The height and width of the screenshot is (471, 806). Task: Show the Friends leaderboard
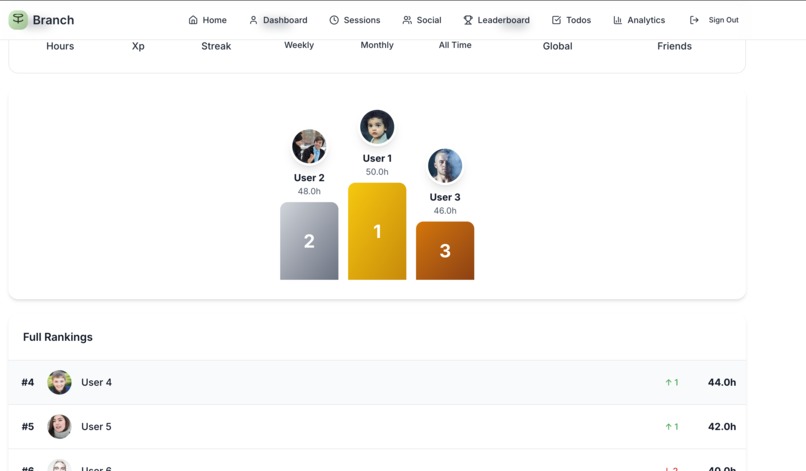674,46
